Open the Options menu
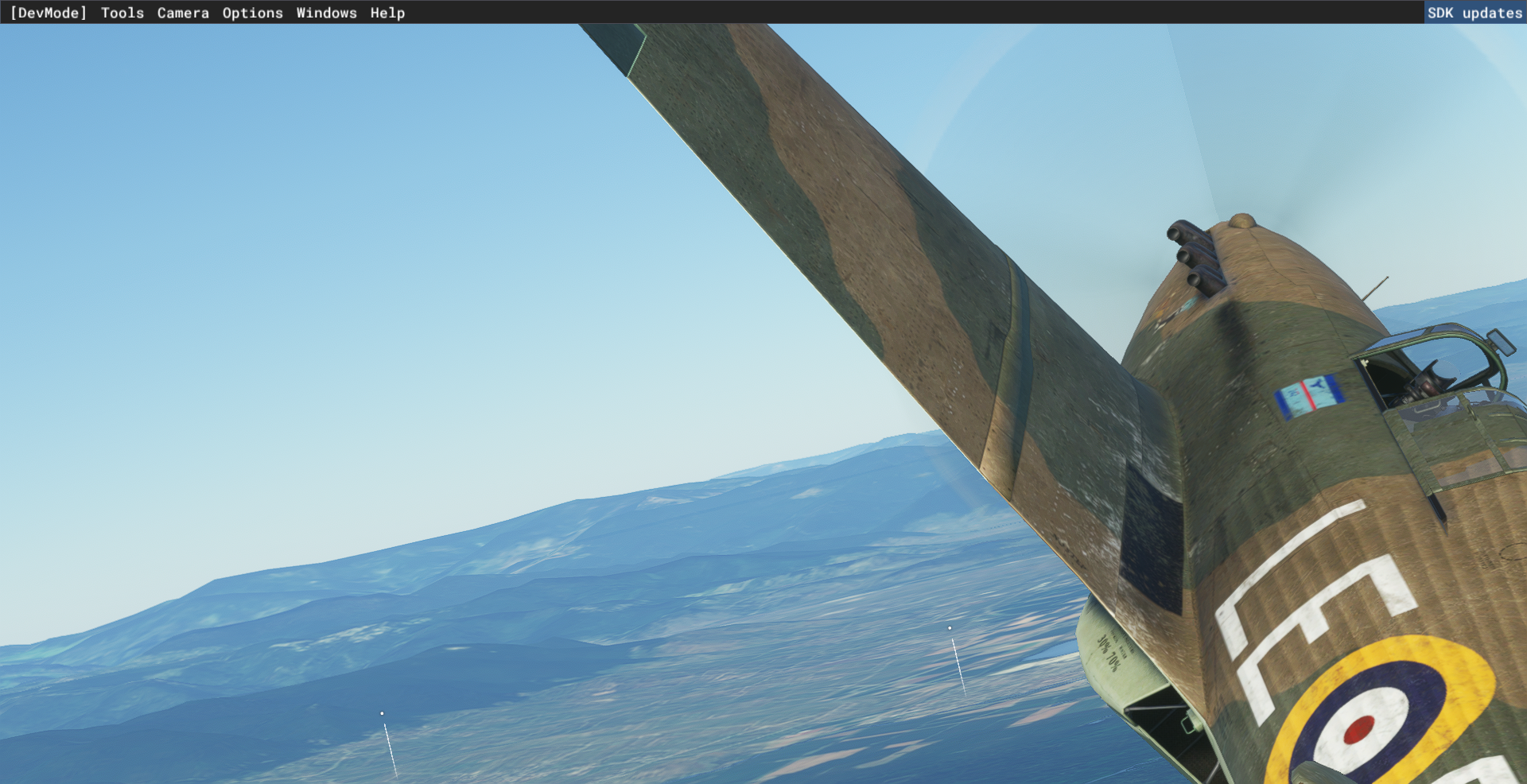The image size is (1527, 784). point(253,13)
